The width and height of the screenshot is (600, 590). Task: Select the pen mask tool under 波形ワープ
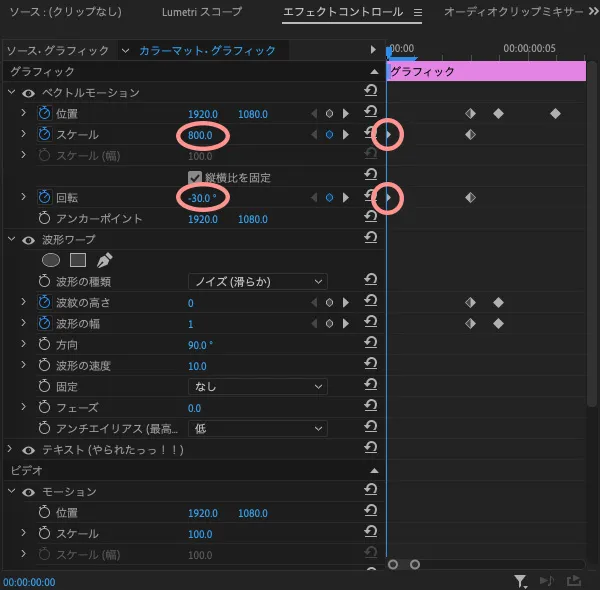pyautogui.click(x=104, y=260)
